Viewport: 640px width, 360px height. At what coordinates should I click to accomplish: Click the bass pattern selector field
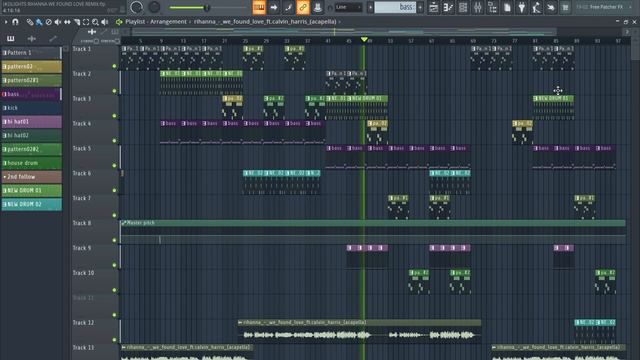(395, 7)
